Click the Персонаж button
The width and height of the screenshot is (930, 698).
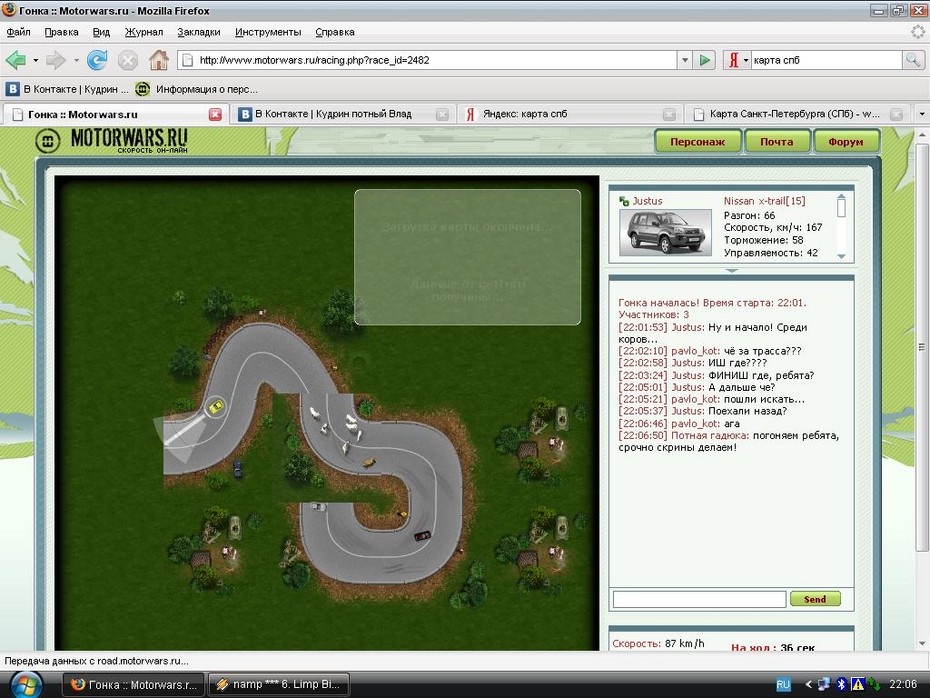click(698, 142)
